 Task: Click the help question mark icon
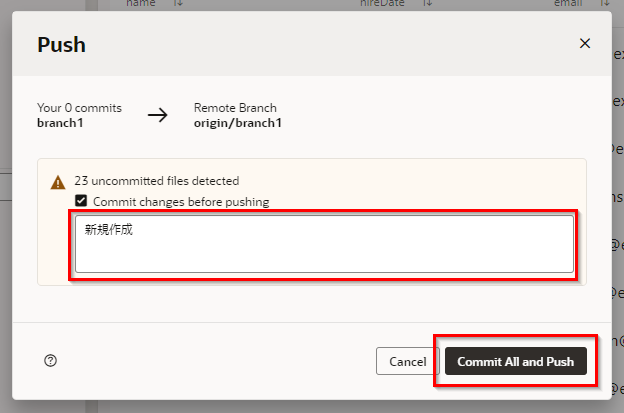[x=51, y=361]
